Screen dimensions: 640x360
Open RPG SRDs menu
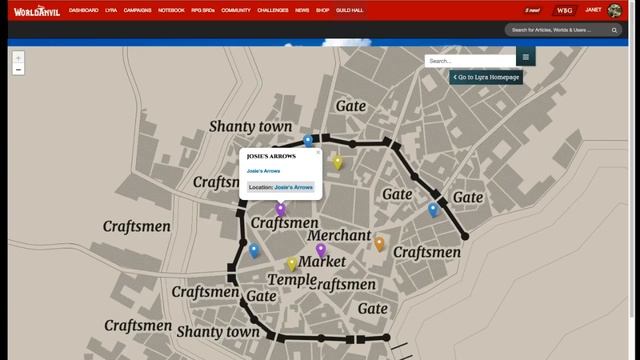203,10
